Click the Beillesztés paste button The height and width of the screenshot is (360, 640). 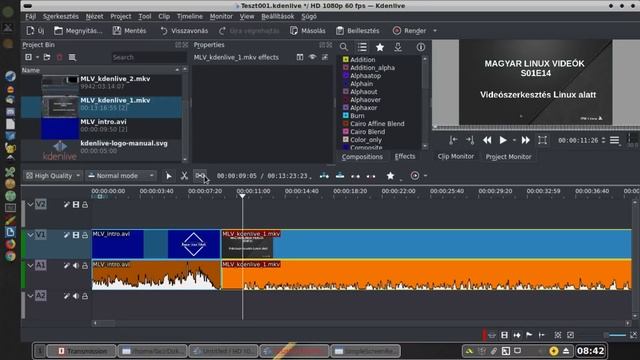point(358,31)
